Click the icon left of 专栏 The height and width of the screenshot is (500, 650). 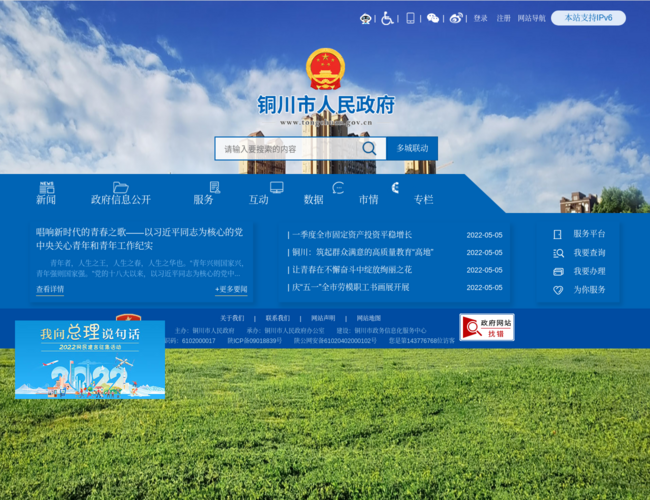coord(395,188)
